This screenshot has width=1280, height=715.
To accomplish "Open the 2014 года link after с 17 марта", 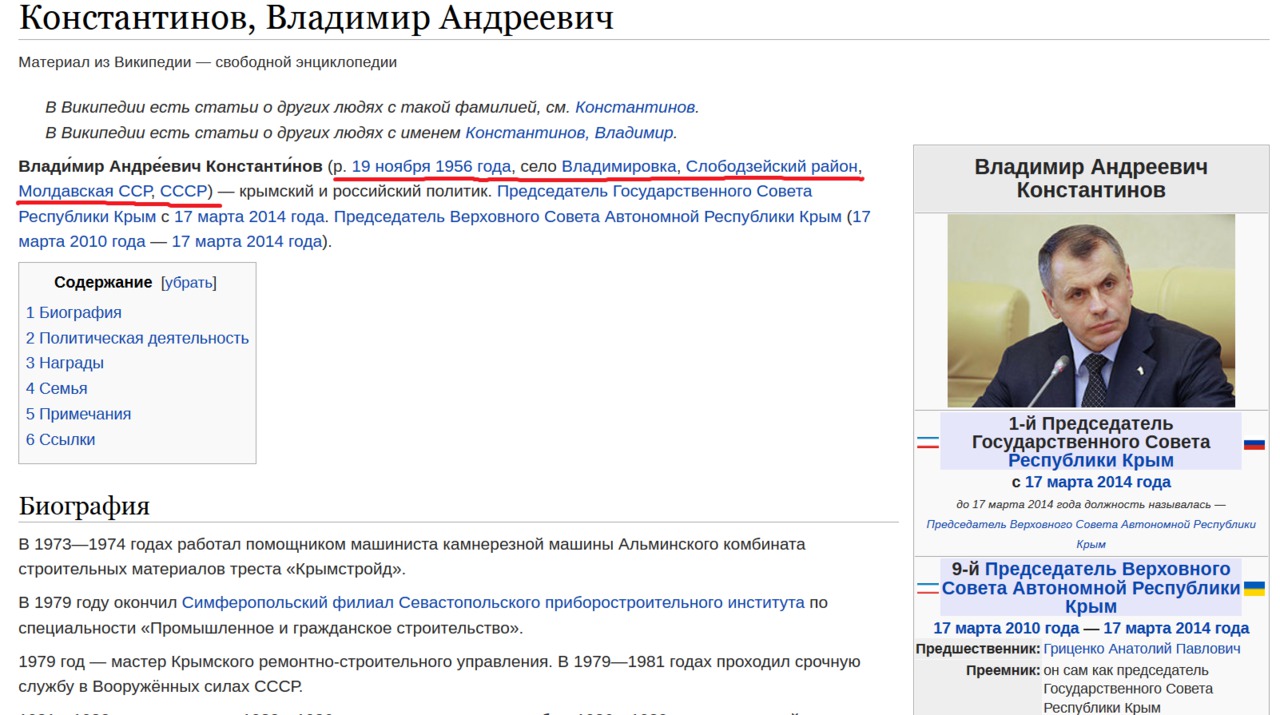I will click(x=286, y=216).
